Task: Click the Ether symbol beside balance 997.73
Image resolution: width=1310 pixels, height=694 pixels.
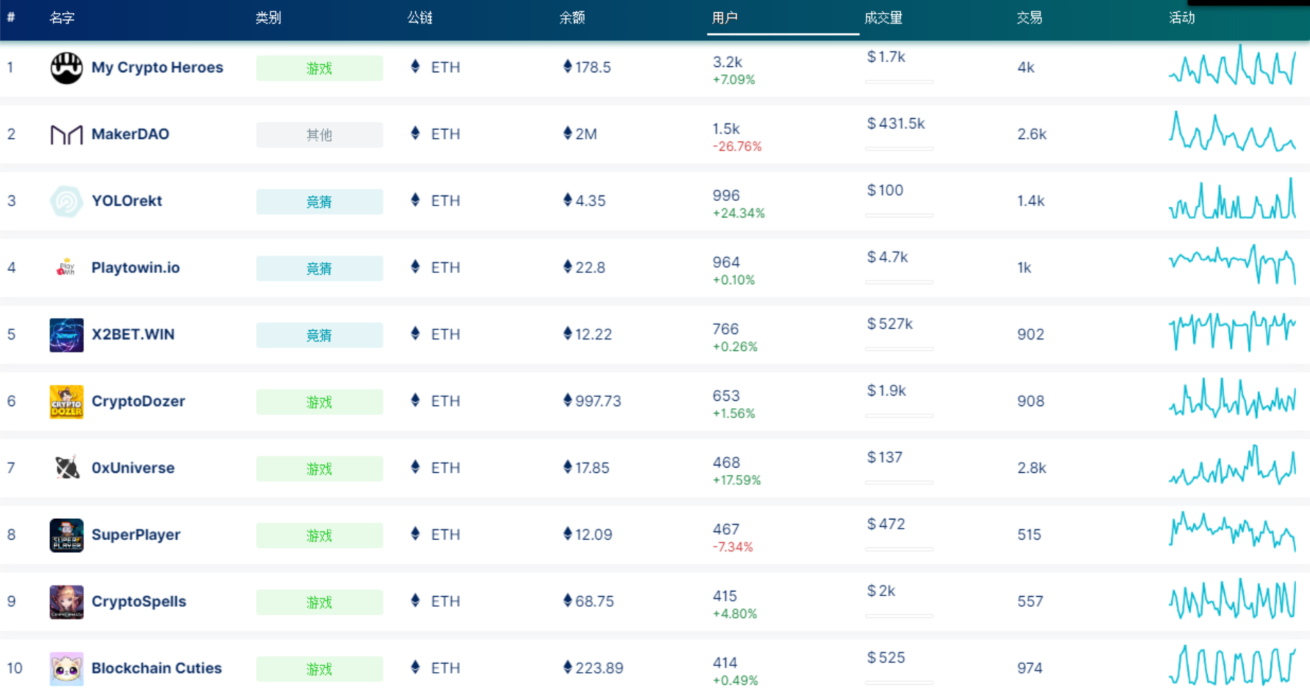Action: (x=568, y=401)
